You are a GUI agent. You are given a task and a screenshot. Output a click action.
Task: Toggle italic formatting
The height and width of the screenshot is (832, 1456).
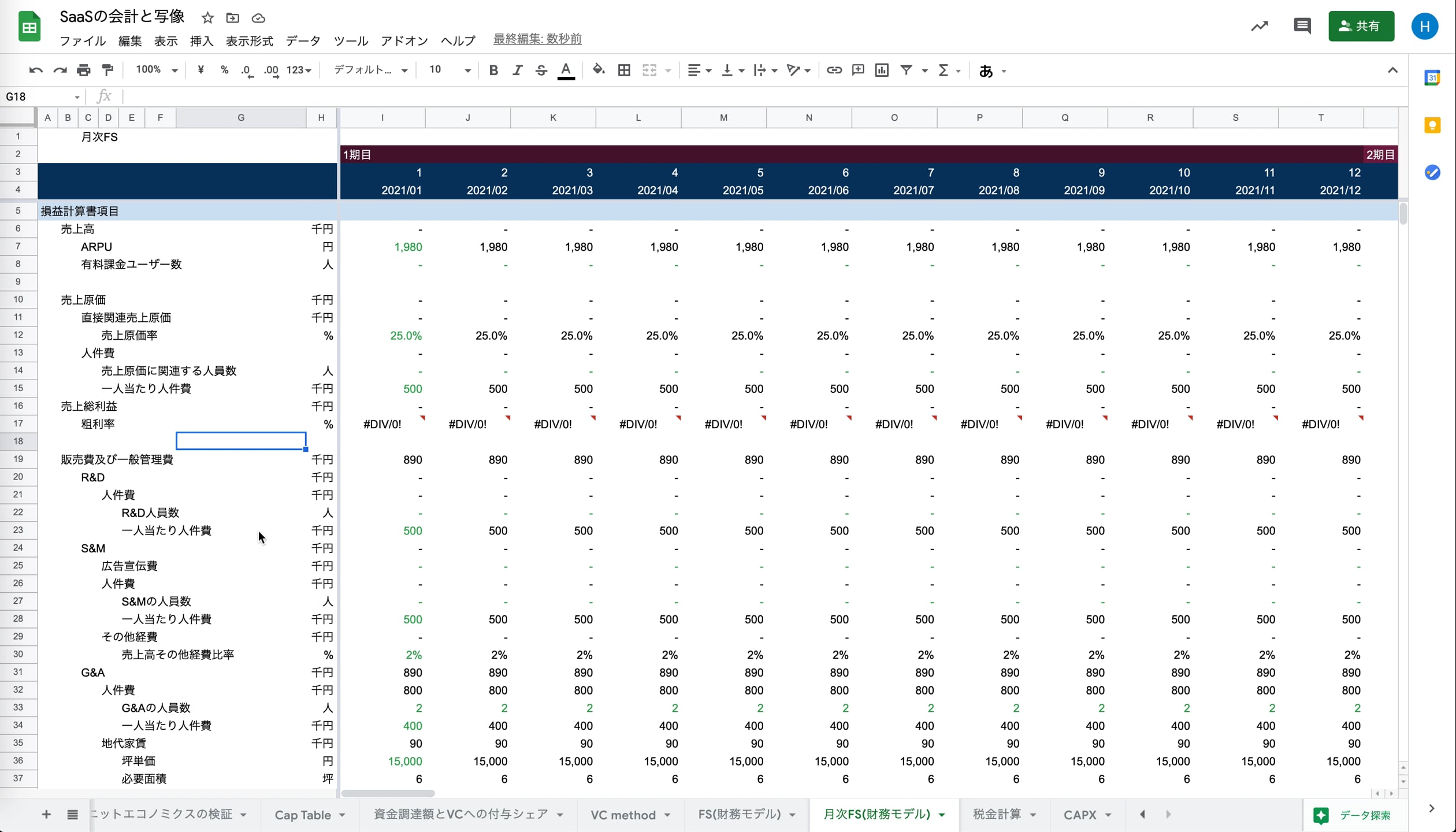click(x=517, y=70)
